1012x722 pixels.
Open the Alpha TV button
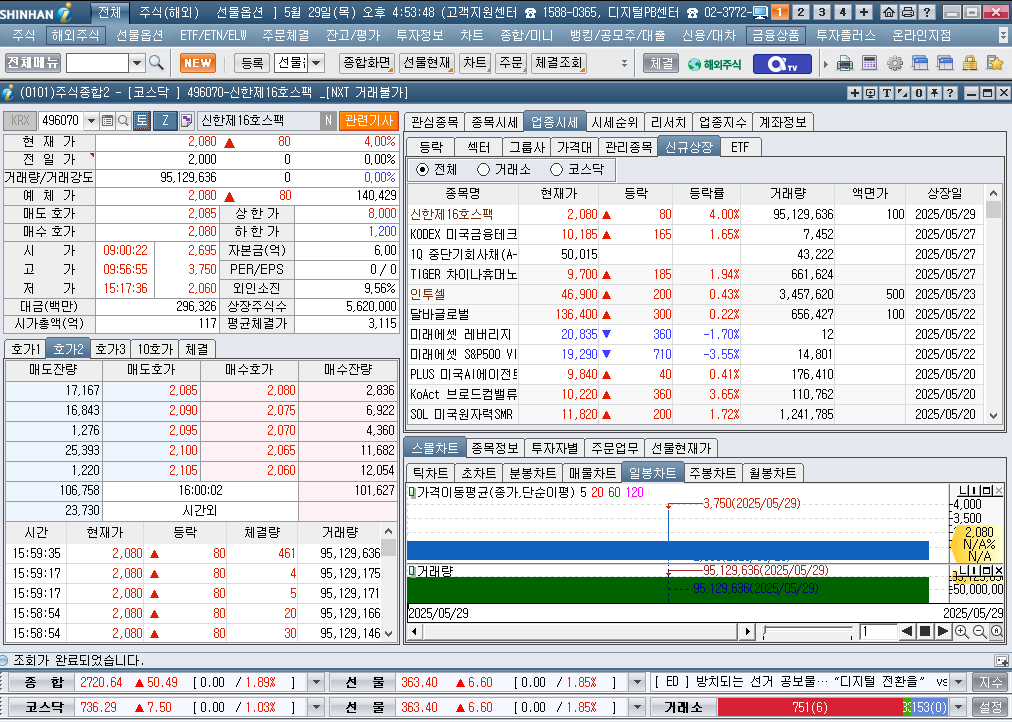(x=782, y=64)
